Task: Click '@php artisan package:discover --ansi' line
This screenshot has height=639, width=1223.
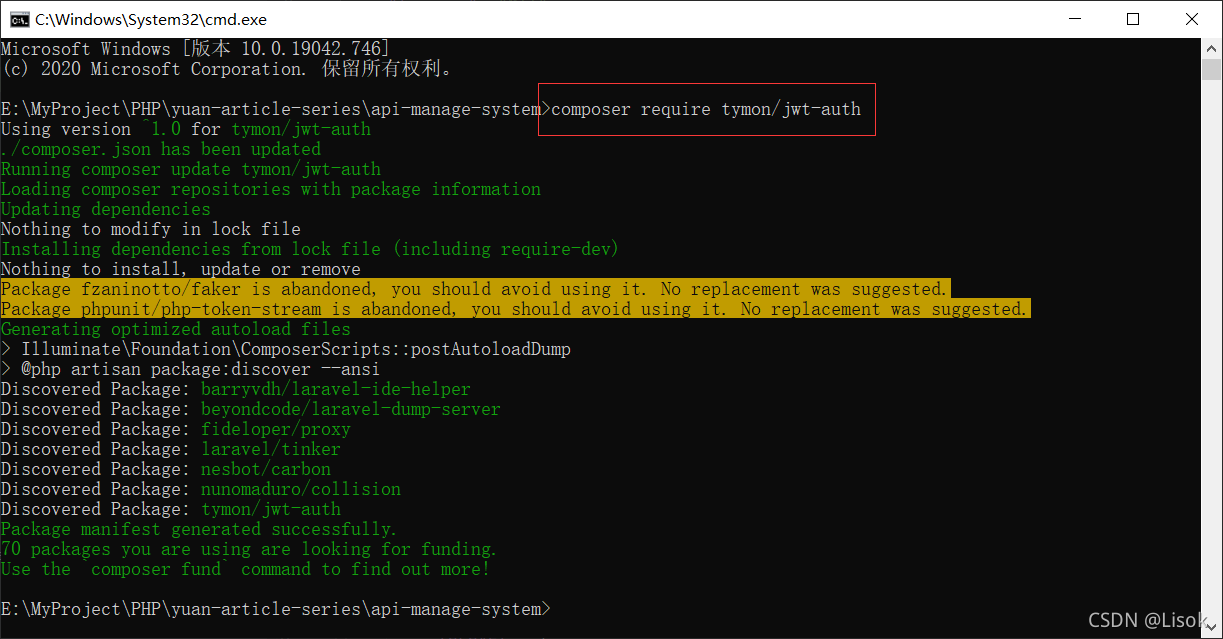Action: pyautogui.click(x=191, y=369)
